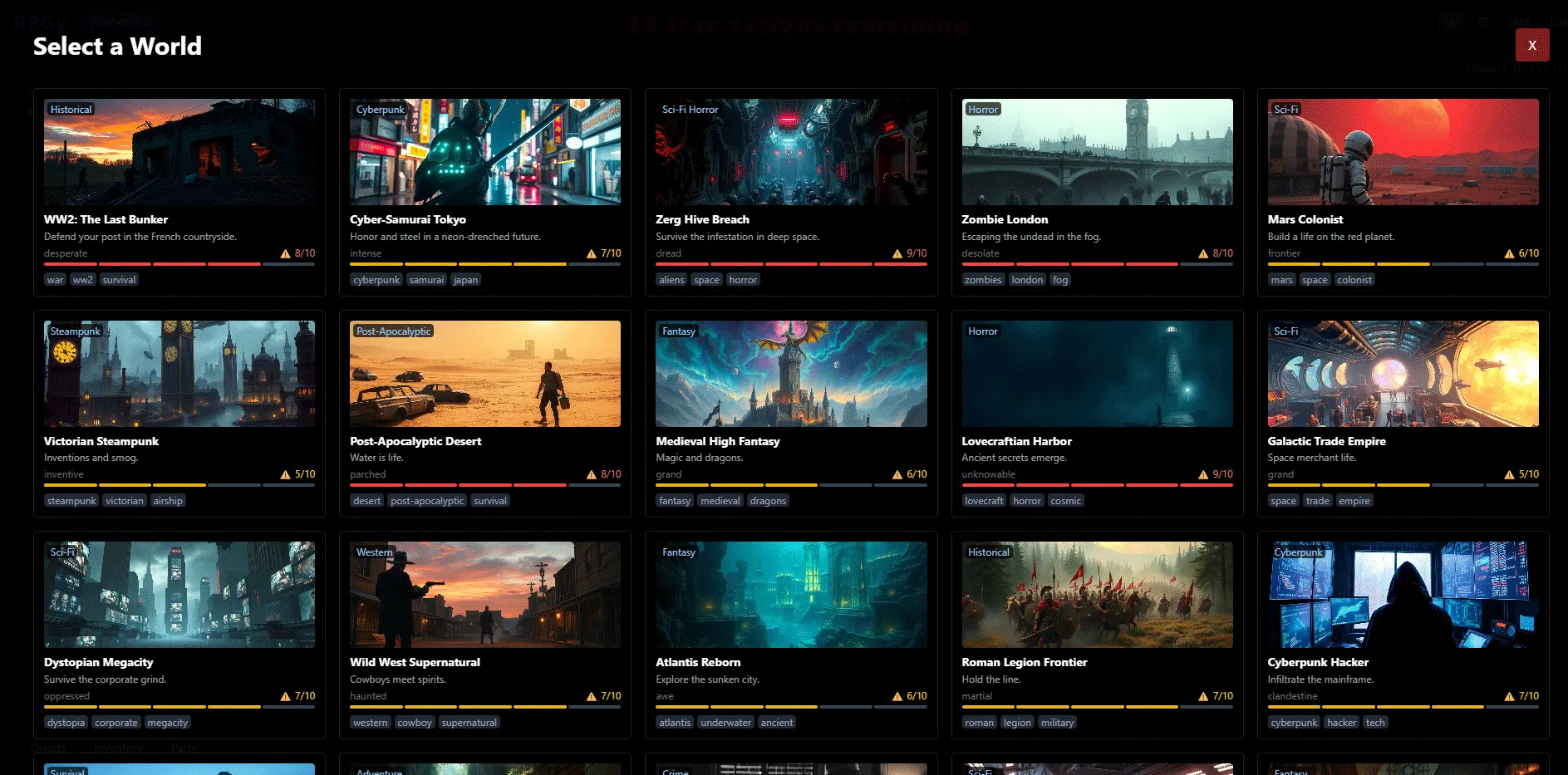Pick the Wild West Supernatural image
Image resolution: width=1568 pixels, height=775 pixels.
485,595
